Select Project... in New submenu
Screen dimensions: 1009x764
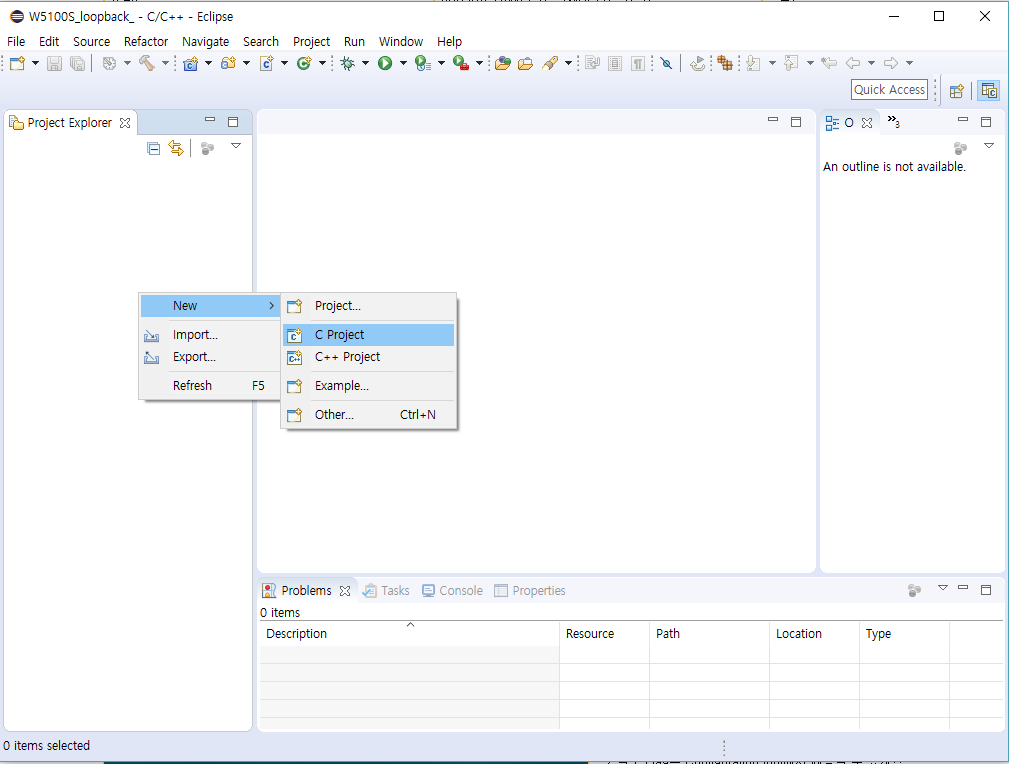pos(369,306)
